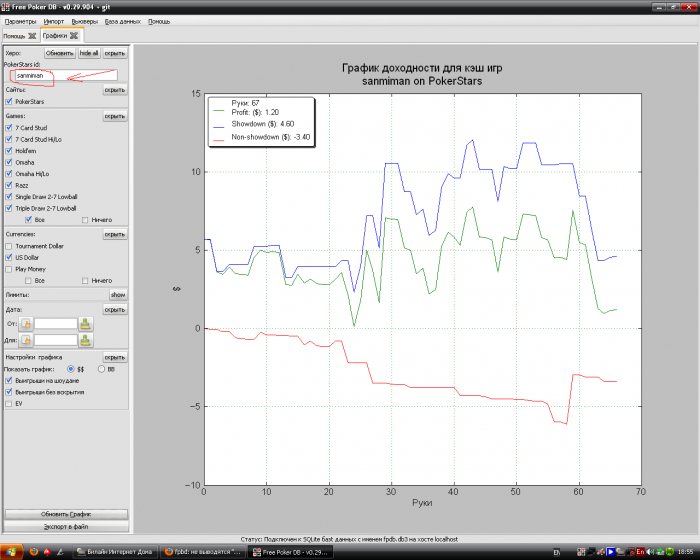
Task: Expand the Лимиты section with show
Action: (x=118, y=295)
